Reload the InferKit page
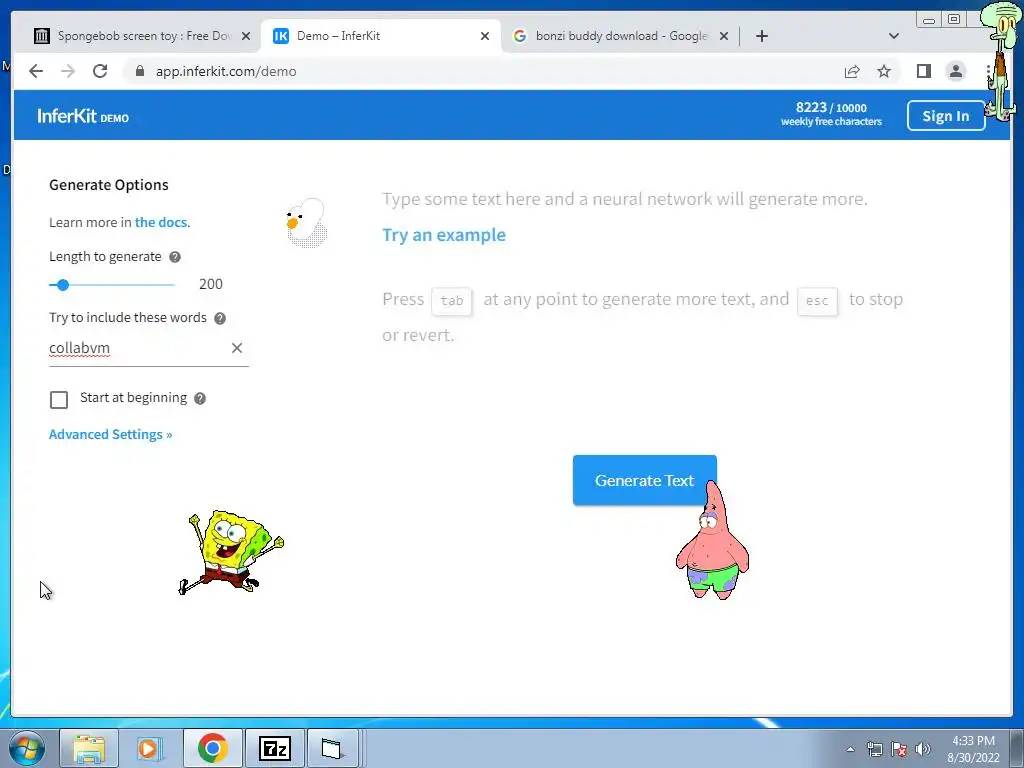This screenshot has height=768, width=1024. click(100, 71)
